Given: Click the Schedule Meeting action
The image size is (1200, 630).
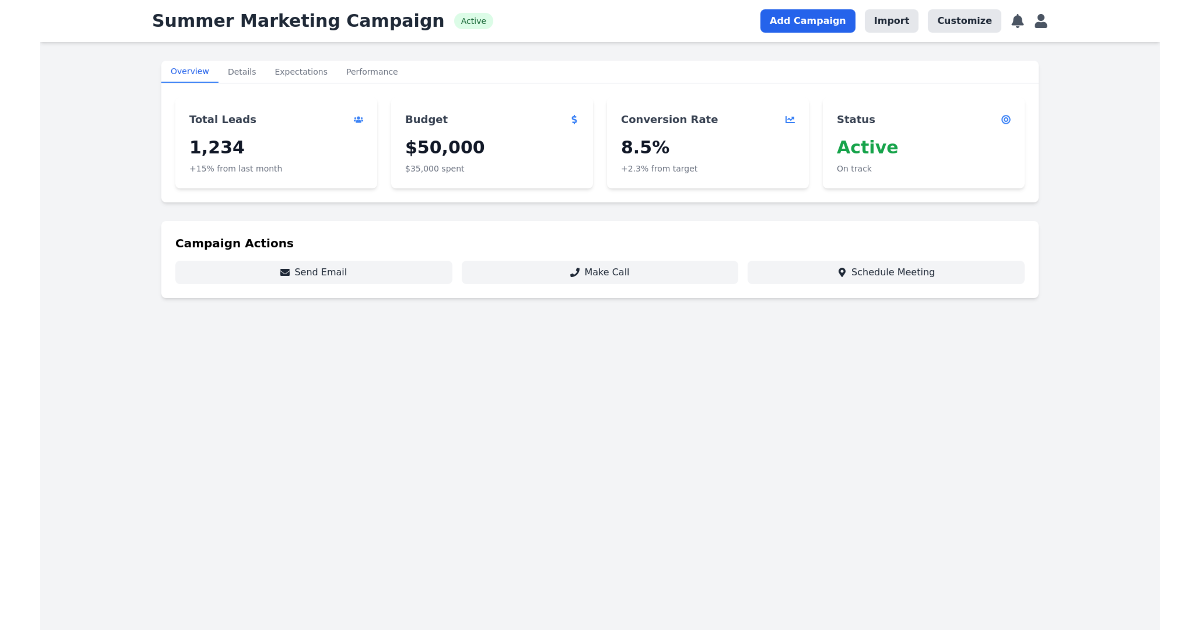Looking at the screenshot, I should click(x=885, y=271).
